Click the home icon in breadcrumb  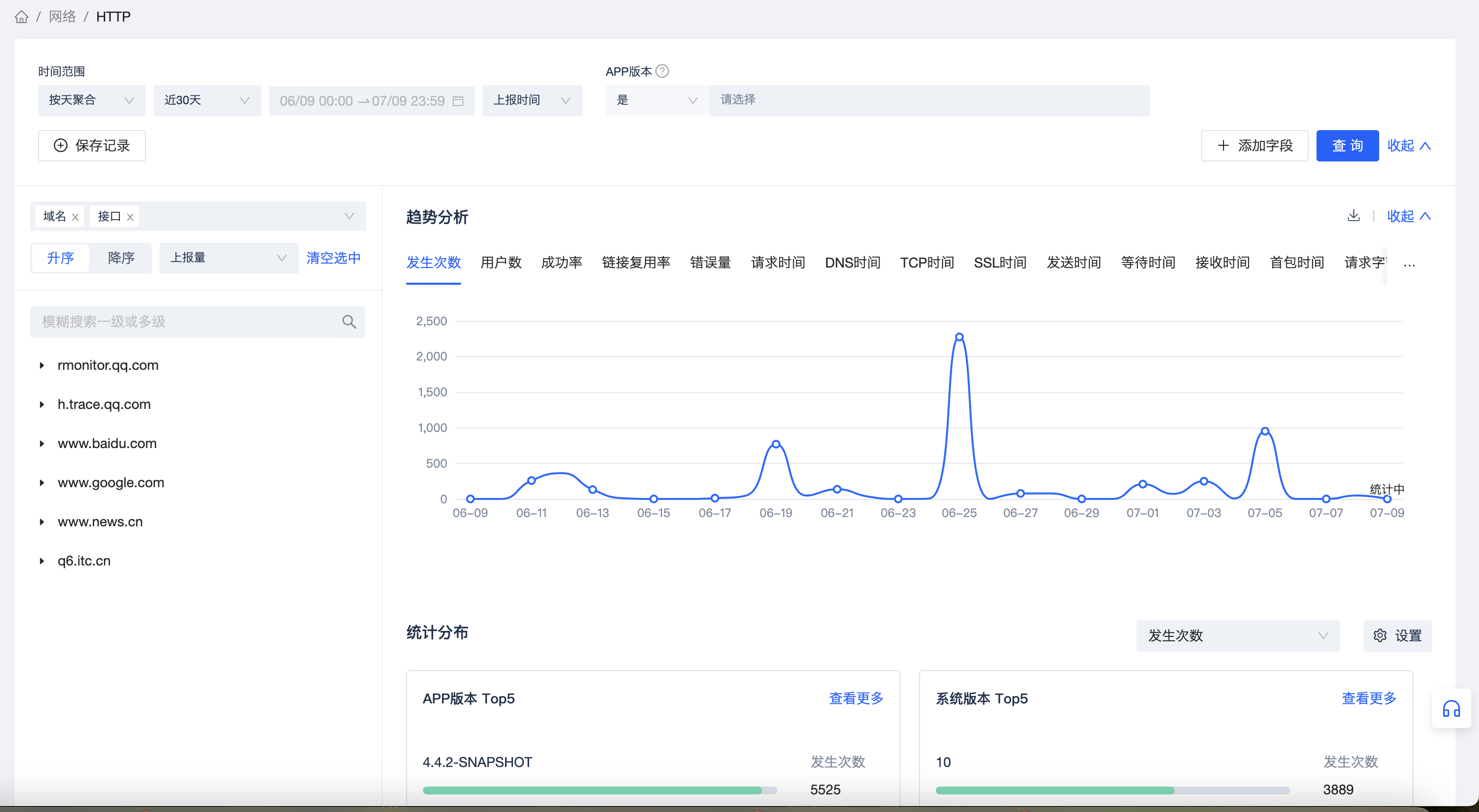(x=21, y=17)
